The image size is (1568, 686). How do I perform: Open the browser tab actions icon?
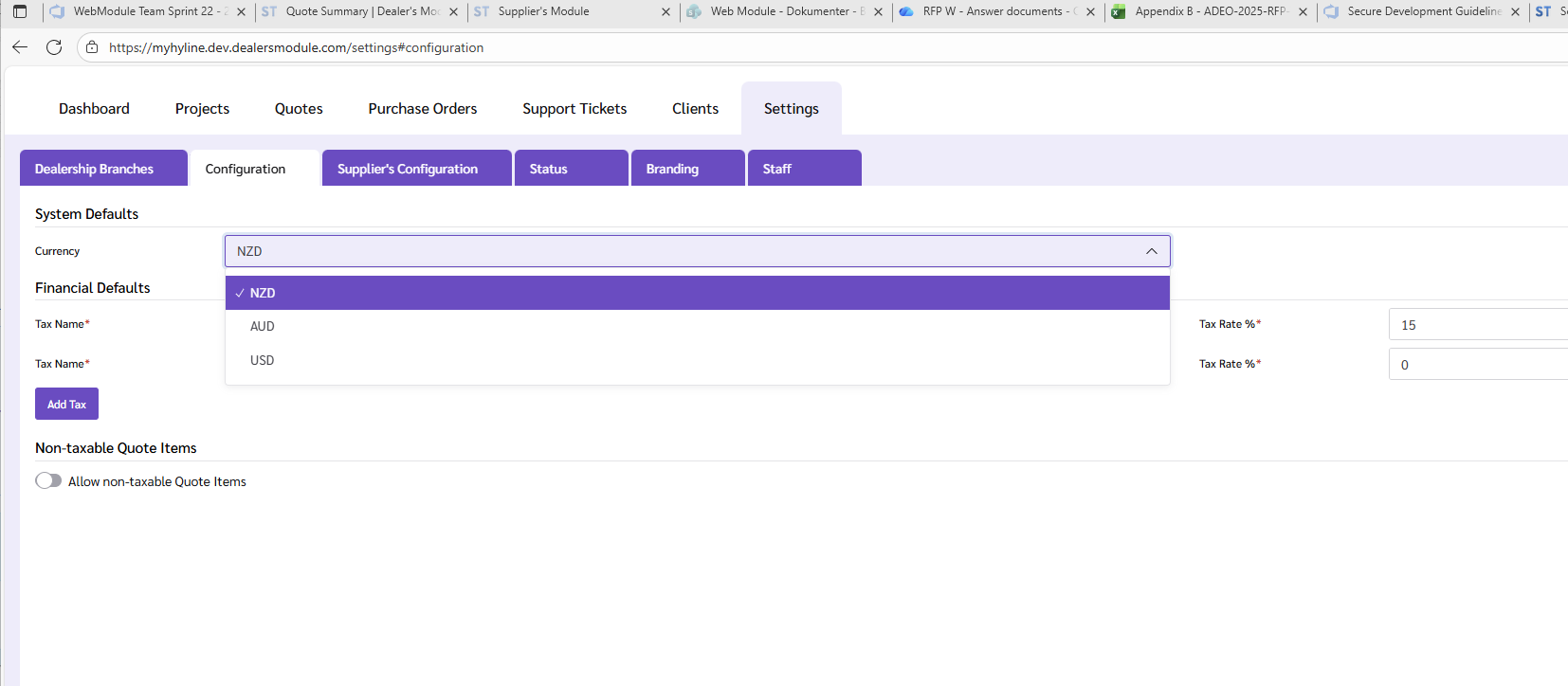(x=20, y=11)
